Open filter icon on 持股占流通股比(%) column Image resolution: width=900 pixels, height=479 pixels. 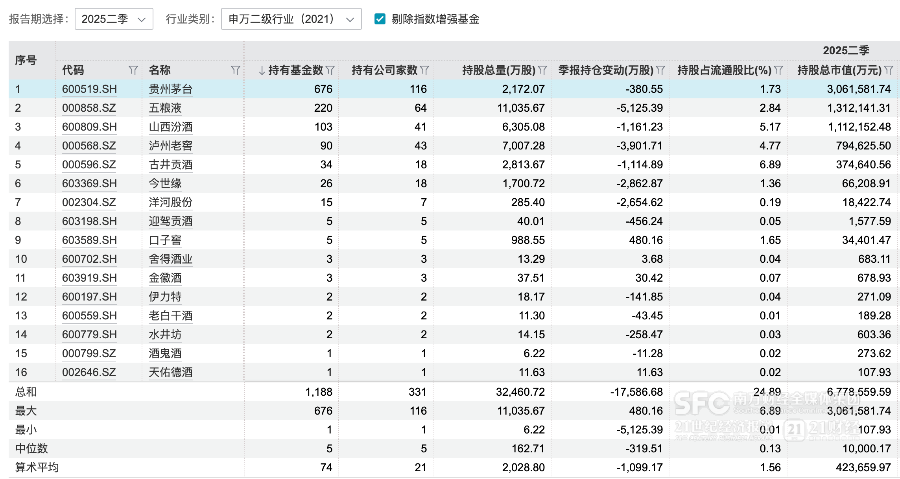[x=778, y=70]
